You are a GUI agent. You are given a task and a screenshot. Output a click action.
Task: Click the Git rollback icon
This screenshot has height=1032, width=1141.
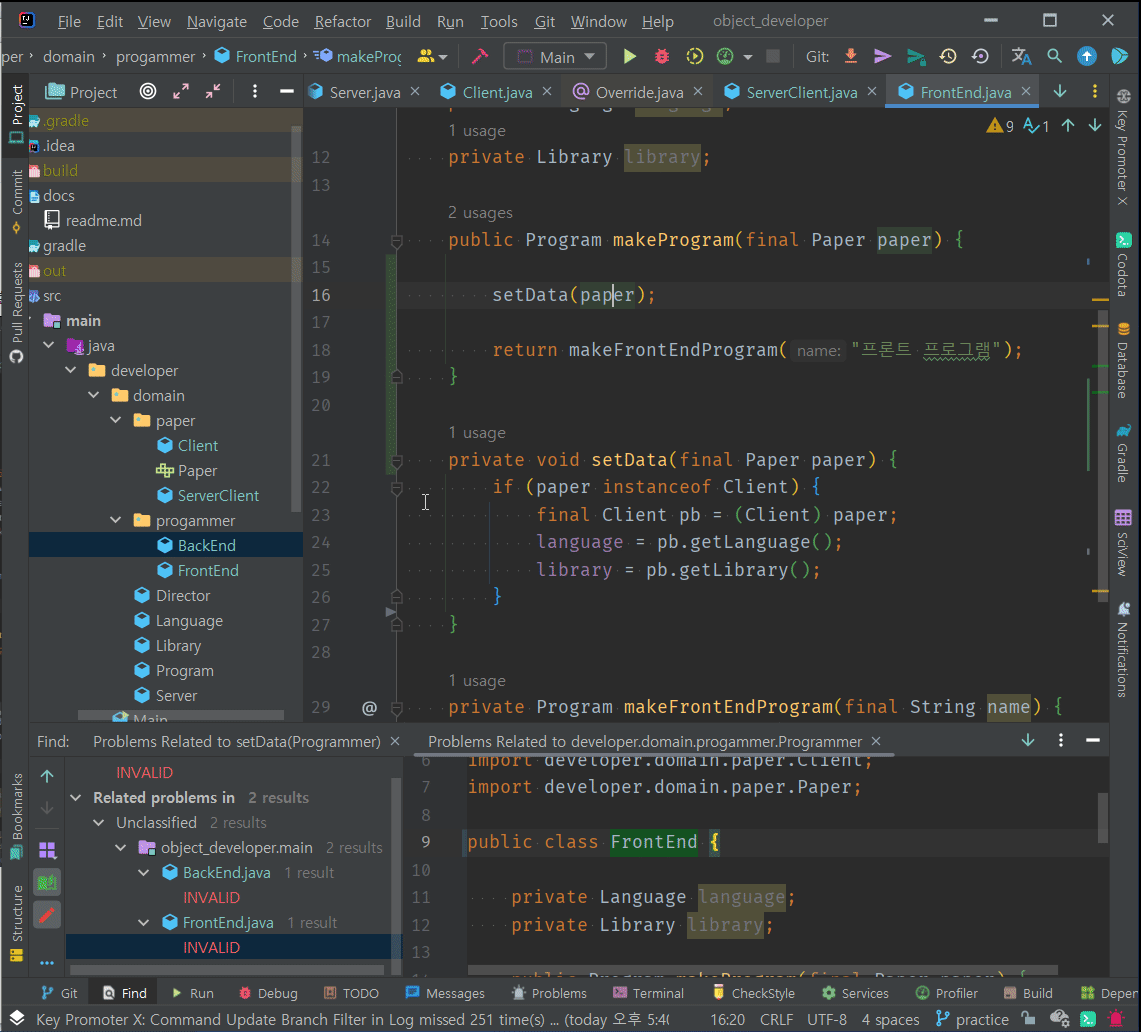coord(980,56)
